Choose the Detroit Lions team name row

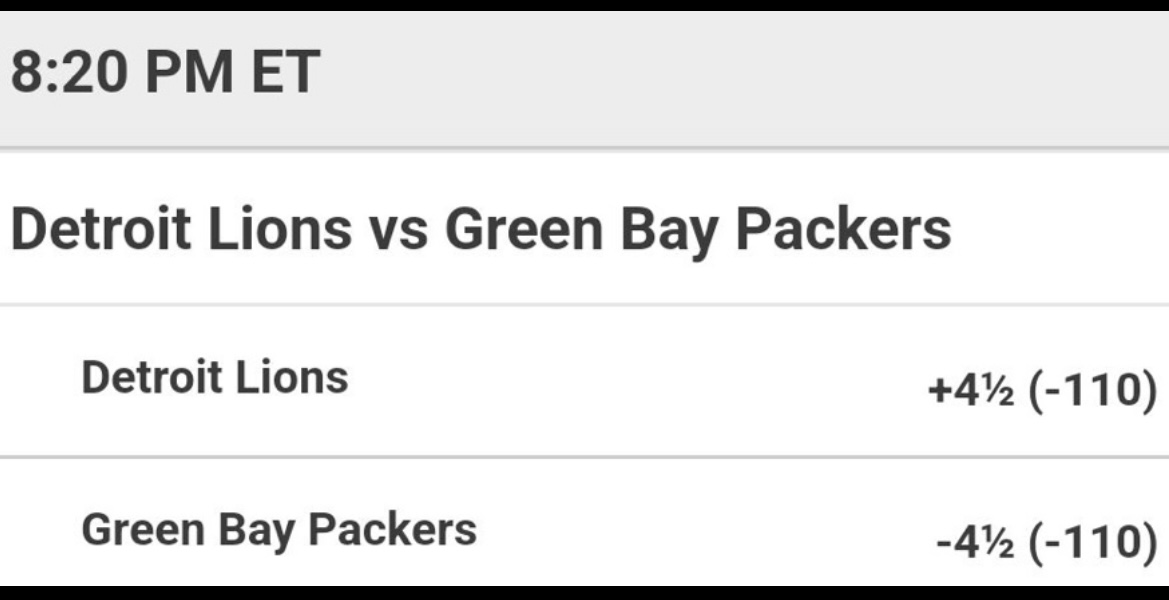pos(584,381)
